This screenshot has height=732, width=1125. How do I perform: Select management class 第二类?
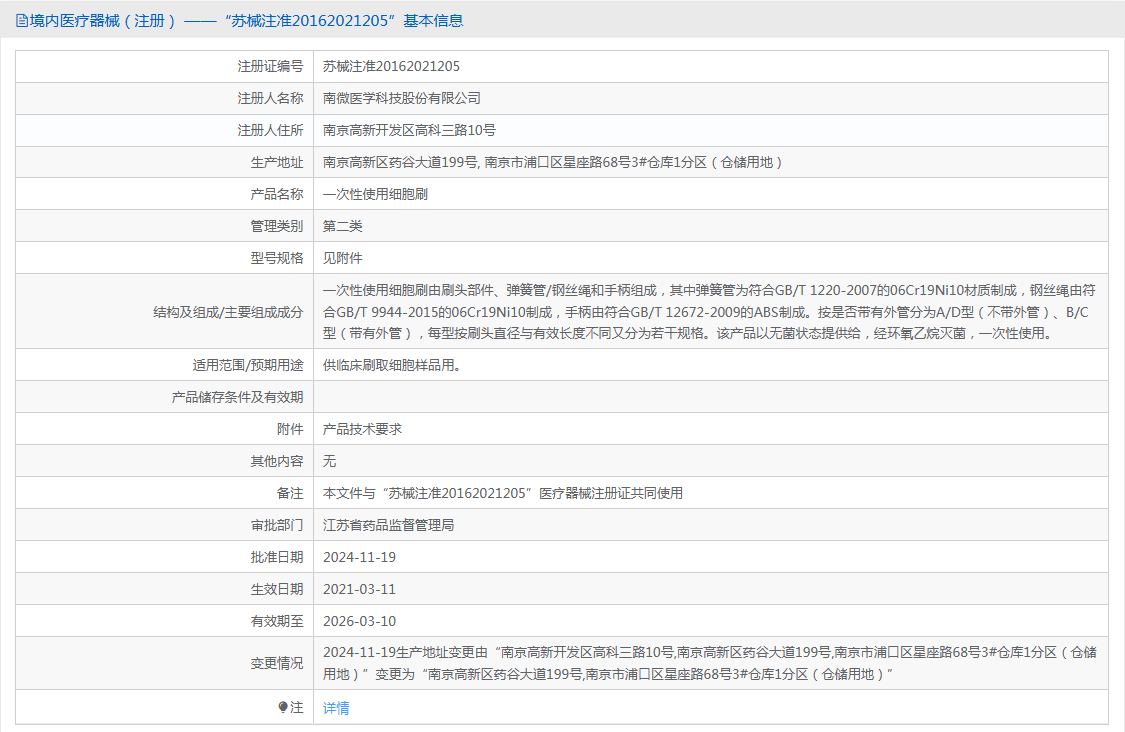tap(342, 226)
